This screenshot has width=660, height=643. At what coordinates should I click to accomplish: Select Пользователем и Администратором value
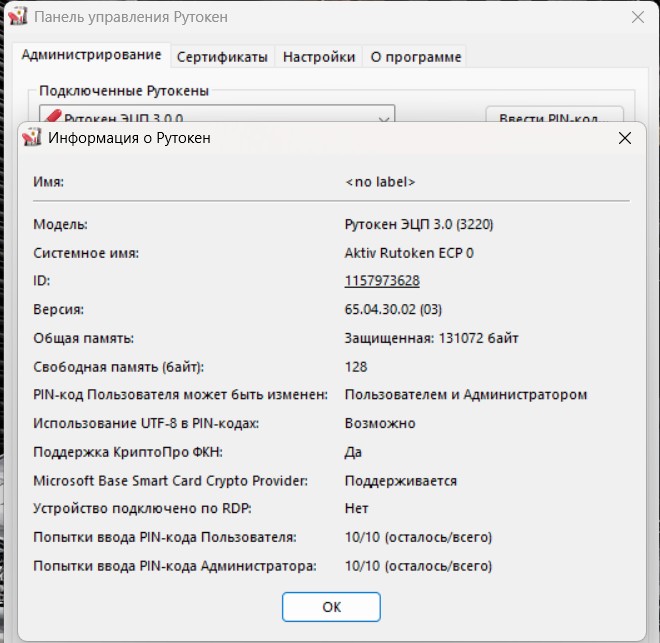pyautogui.click(x=466, y=395)
